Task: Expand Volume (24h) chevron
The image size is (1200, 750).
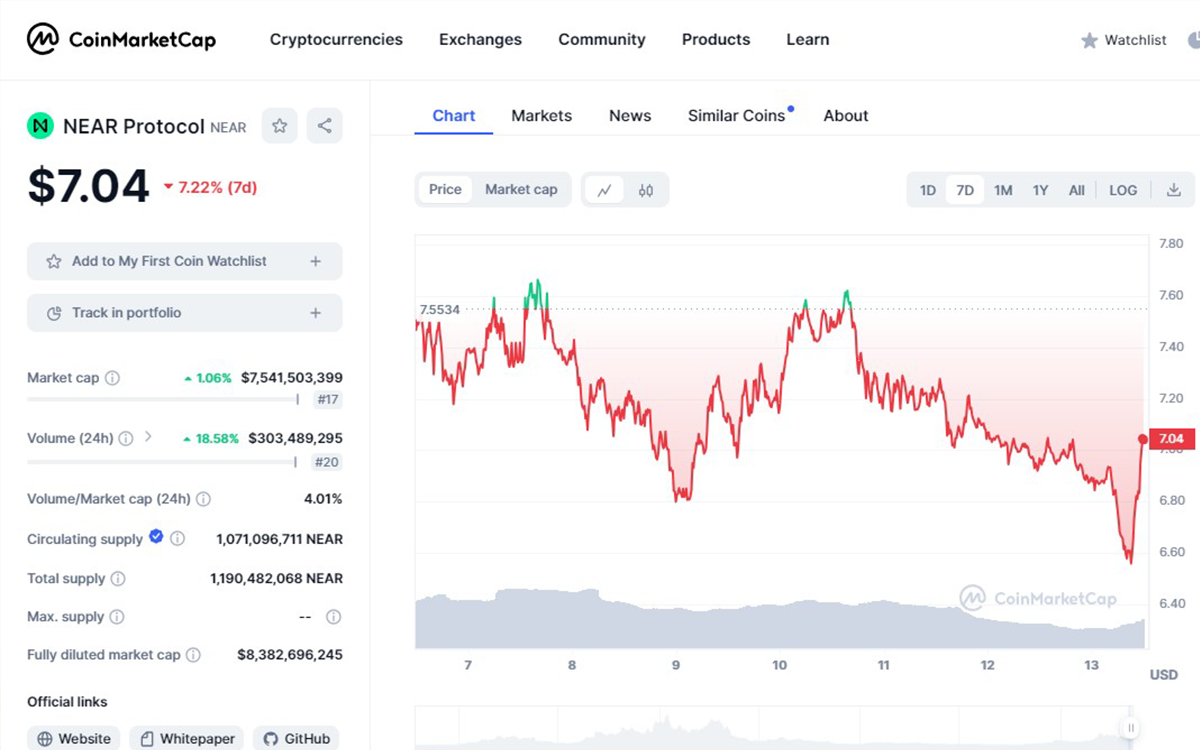Action: 148,437
